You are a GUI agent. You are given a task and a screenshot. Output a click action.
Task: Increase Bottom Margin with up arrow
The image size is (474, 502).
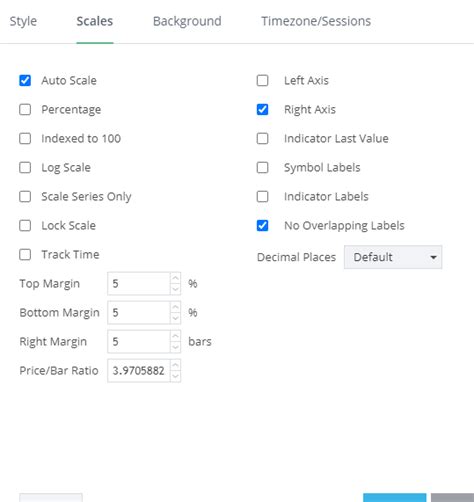click(x=175, y=307)
